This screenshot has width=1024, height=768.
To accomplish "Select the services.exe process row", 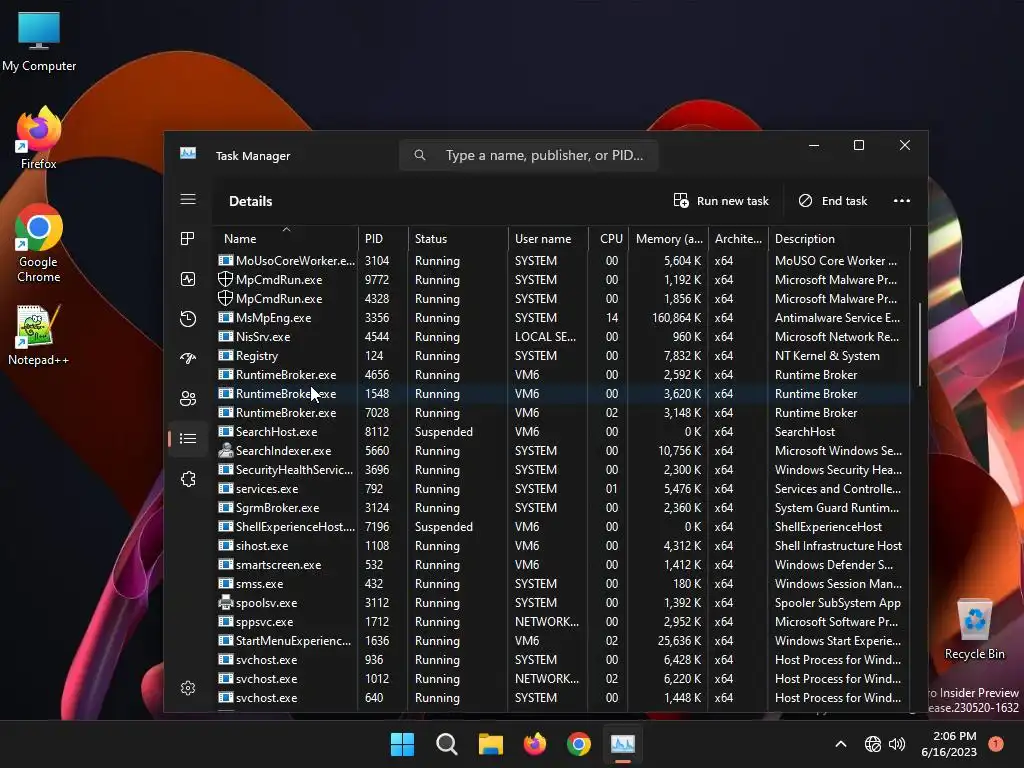I will 562,488.
